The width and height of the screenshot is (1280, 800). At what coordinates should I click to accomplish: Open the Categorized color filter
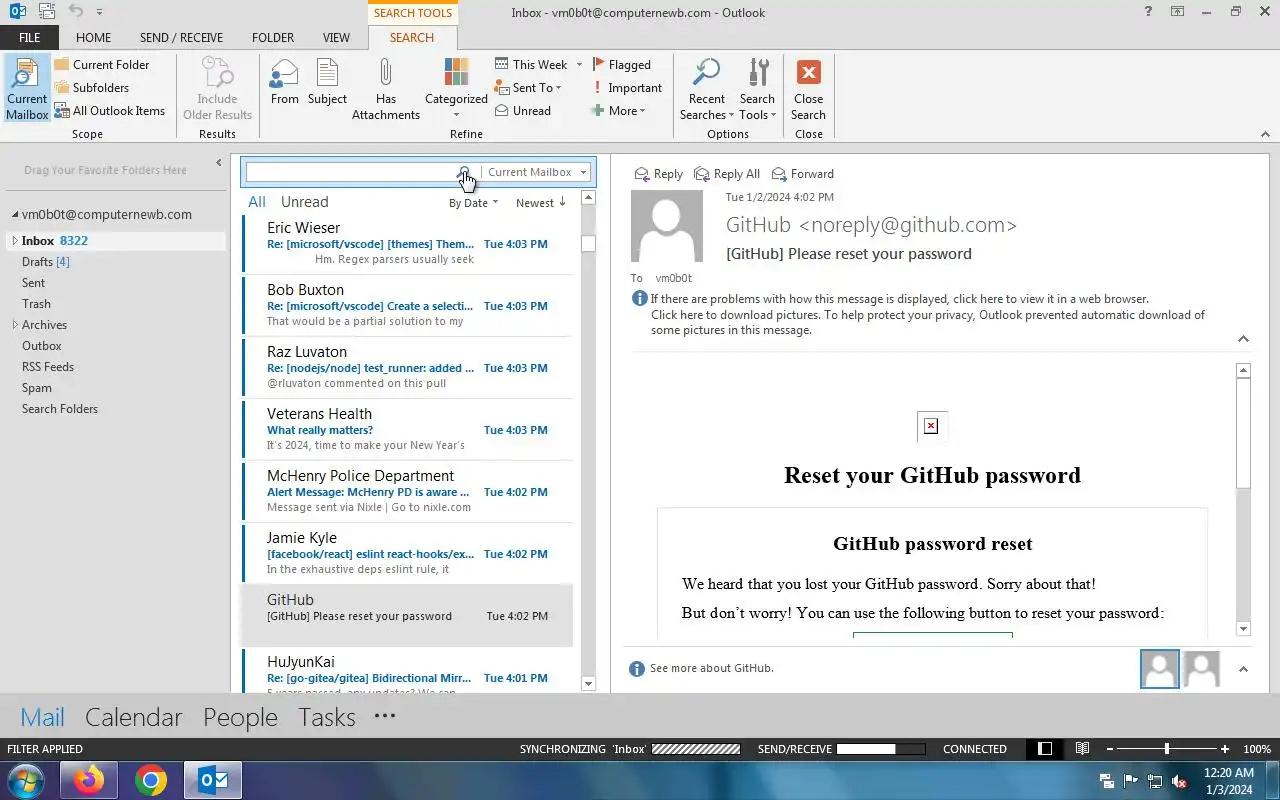tap(456, 89)
